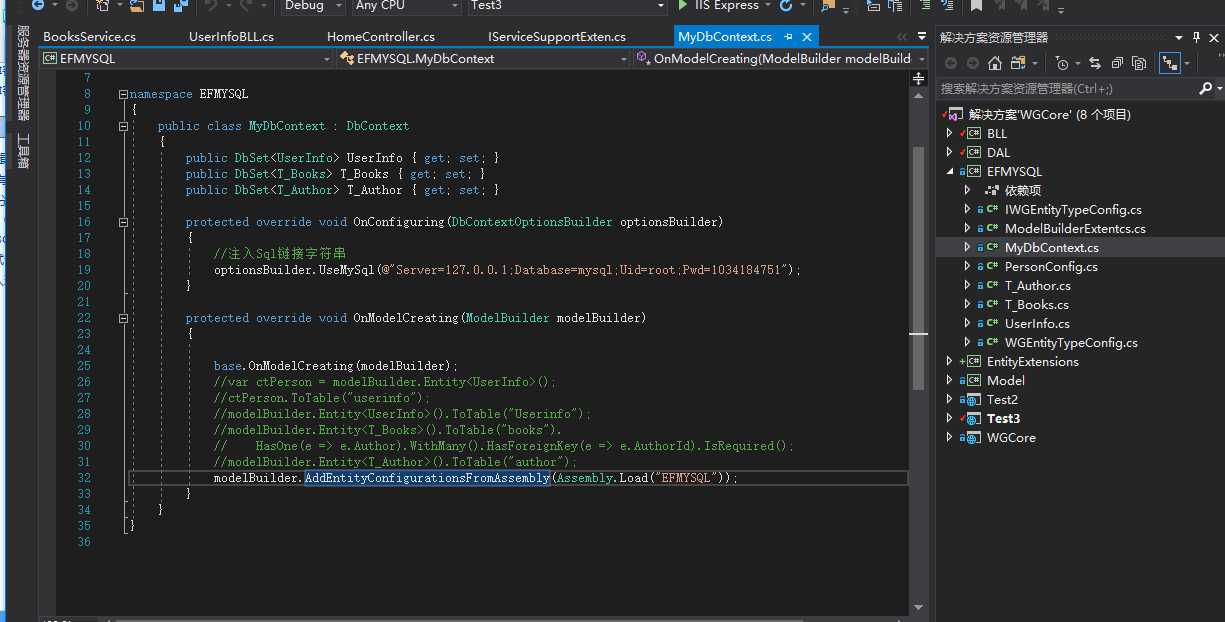Click the Home icon in Solution Explorer
This screenshot has height=622, width=1225.
pos(994,63)
